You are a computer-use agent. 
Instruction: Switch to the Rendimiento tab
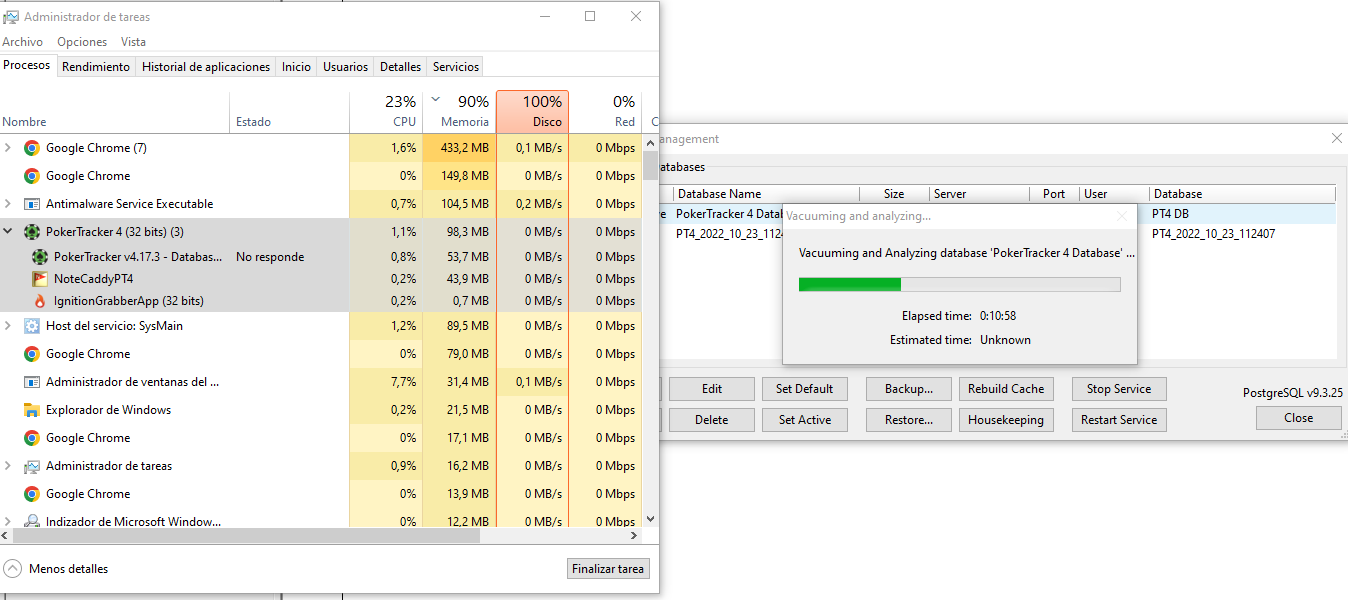pyautogui.click(x=96, y=67)
